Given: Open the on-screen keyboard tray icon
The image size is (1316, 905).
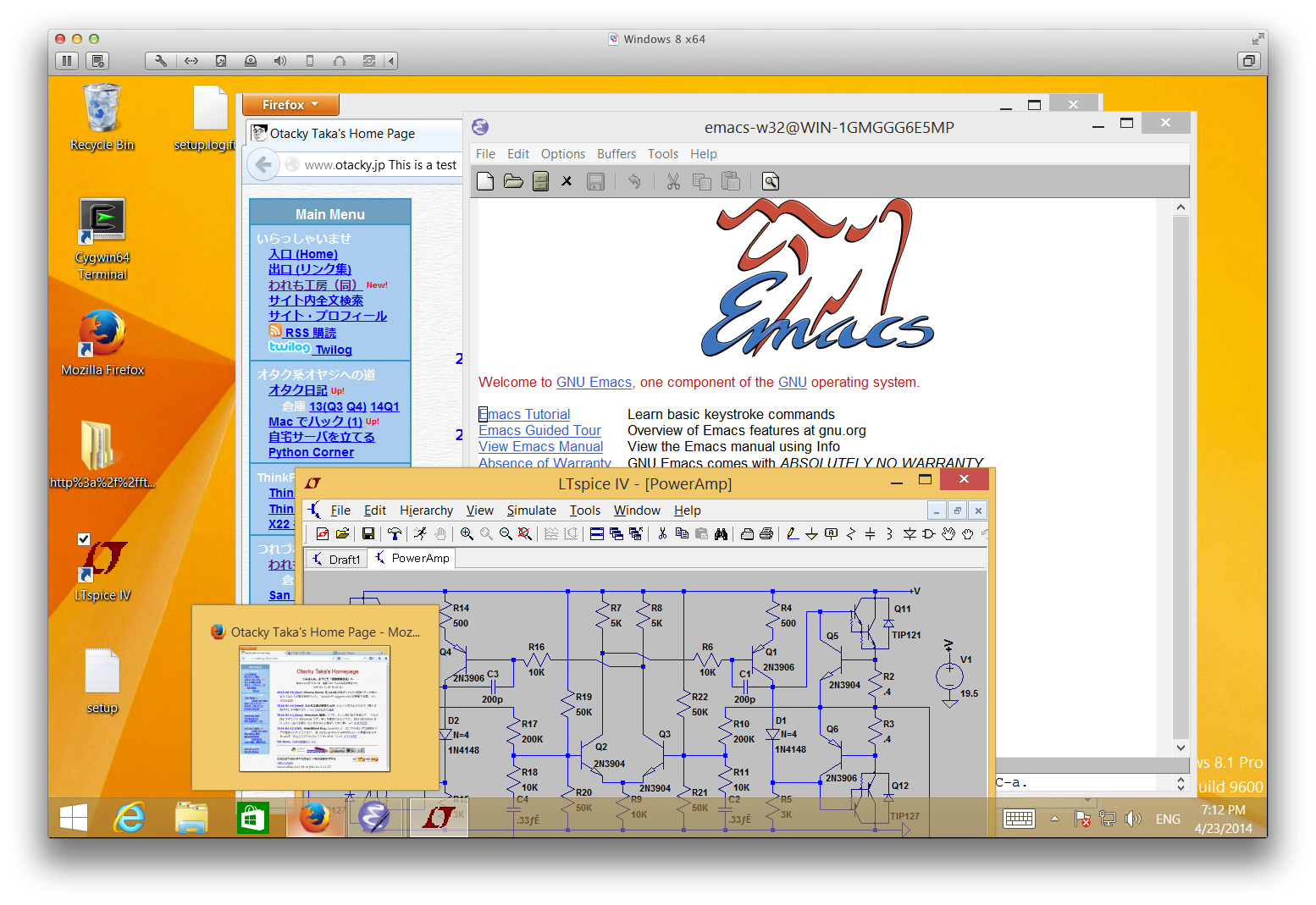Looking at the screenshot, I should click(1019, 819).
